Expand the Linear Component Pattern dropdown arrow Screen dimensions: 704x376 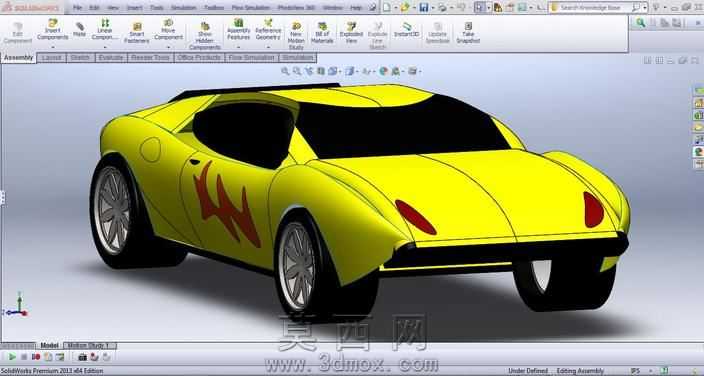pyautogui.click(x=105, y=47)
